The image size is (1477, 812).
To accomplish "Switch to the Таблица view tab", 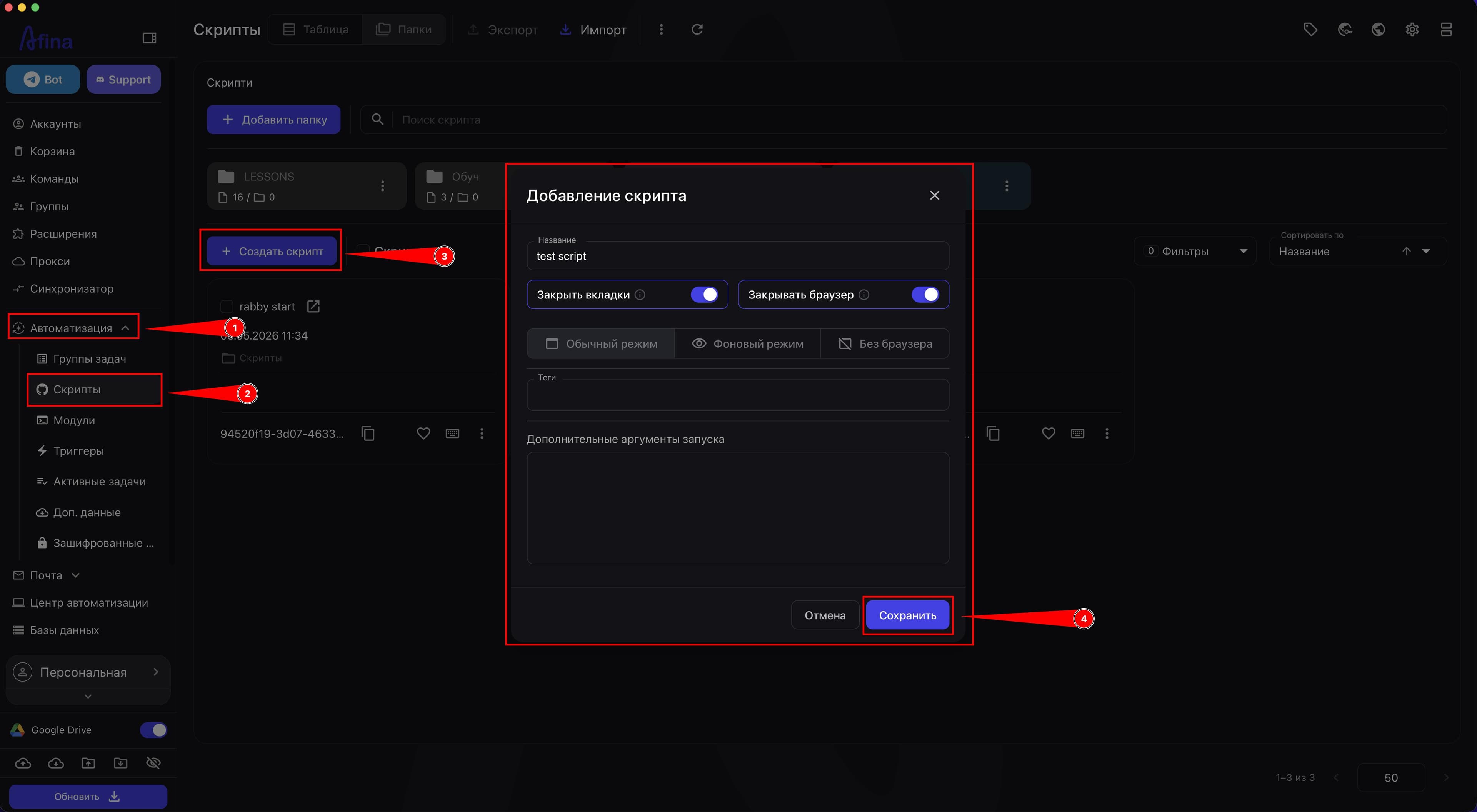I will click(315, 29).
